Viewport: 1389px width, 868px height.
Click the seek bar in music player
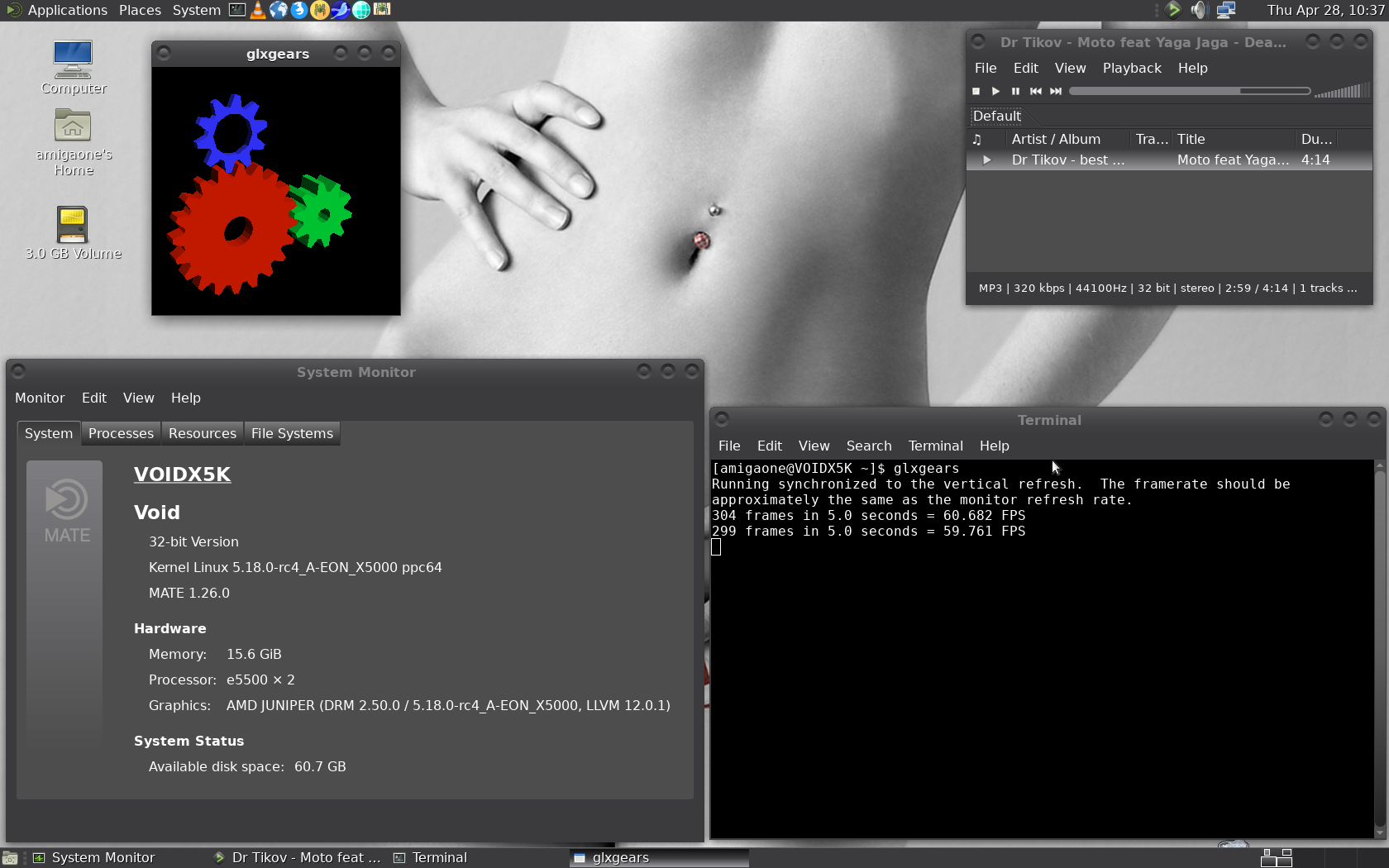[1189, 91]
